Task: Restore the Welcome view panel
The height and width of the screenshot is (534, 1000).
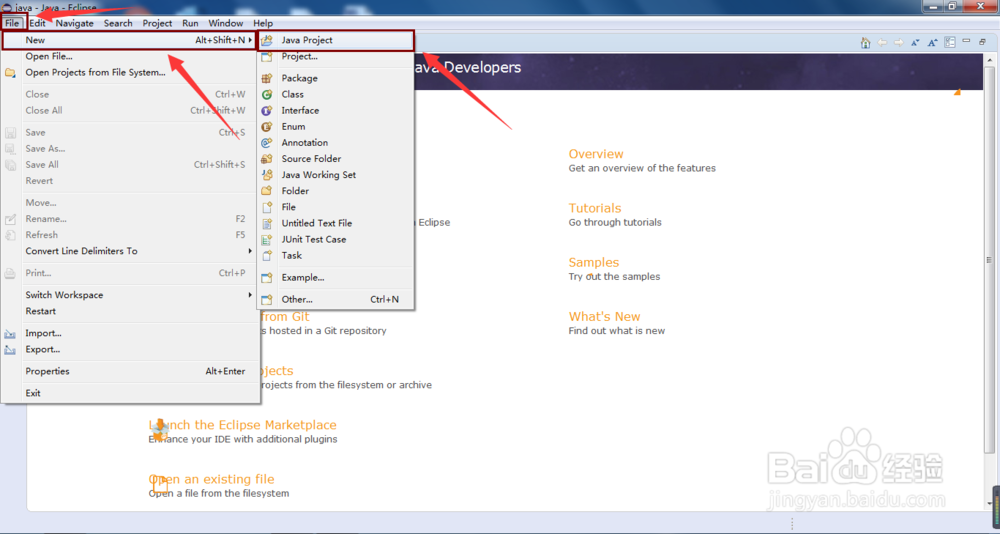Action: pos(983,41)
